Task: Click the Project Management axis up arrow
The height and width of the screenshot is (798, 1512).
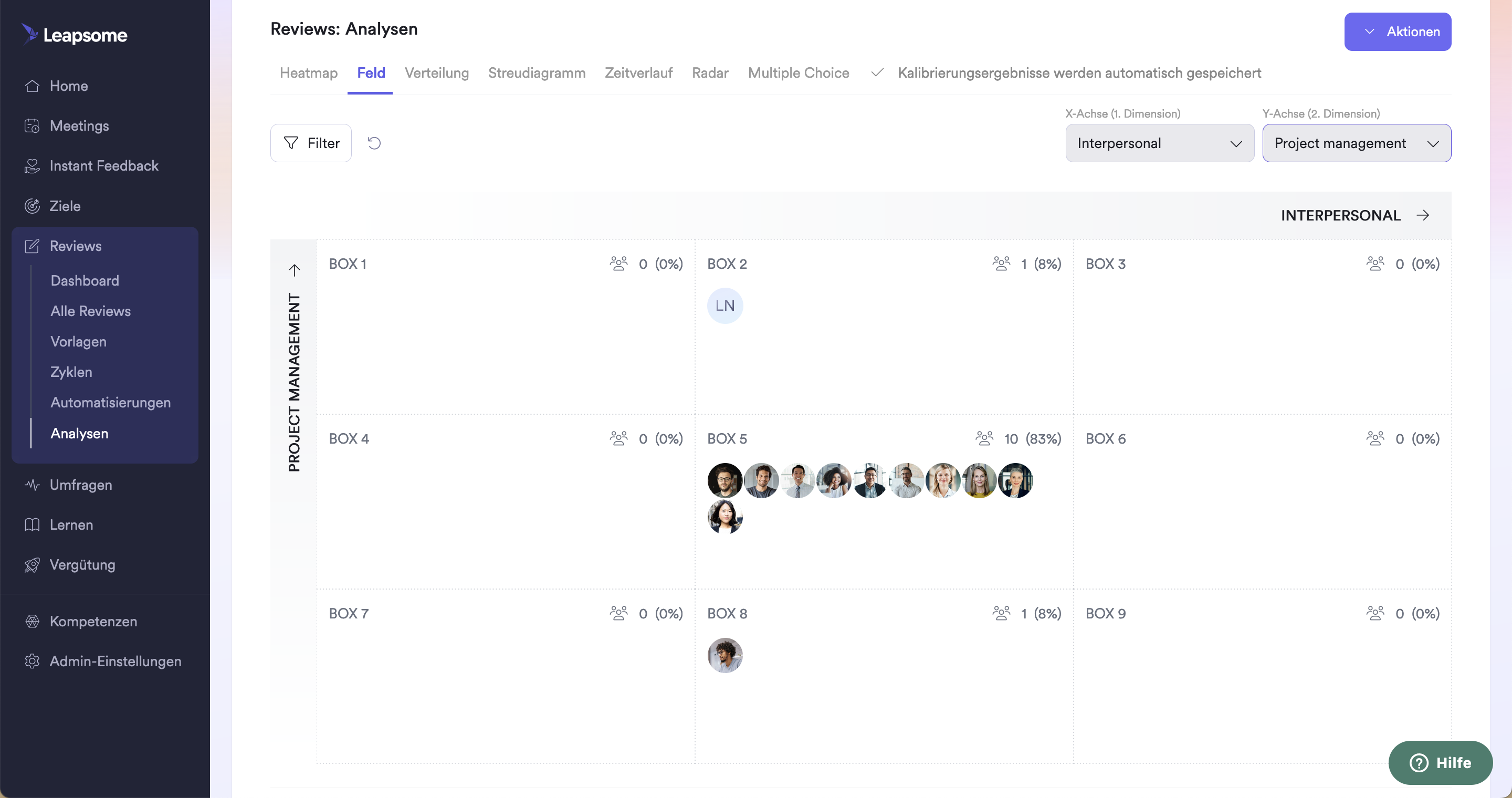Action: (295, 270)
